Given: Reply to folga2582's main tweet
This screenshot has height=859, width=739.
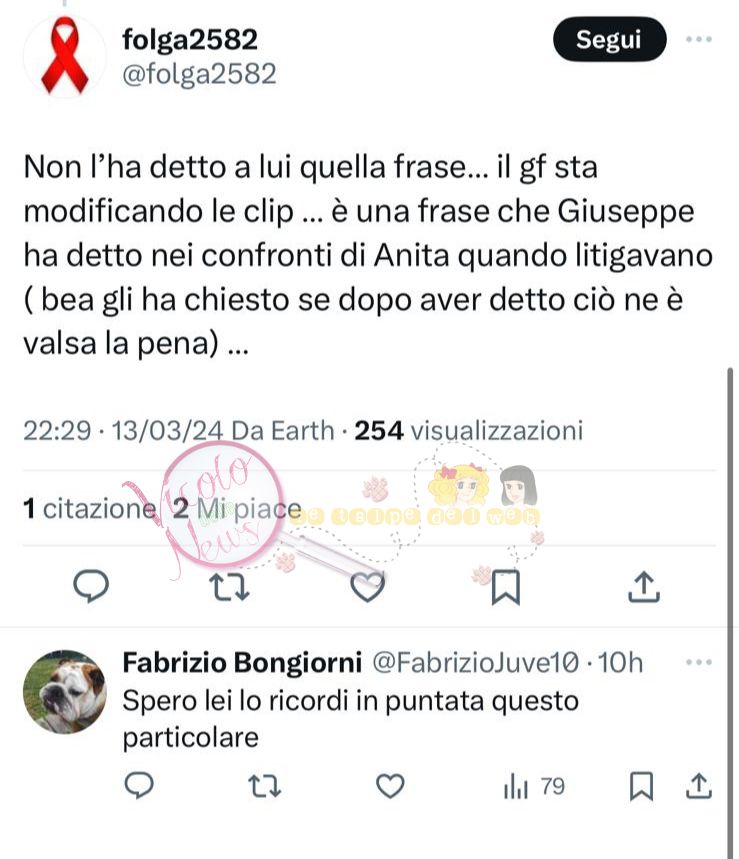Looking at the screenshot, I should (x=91, y=586).
